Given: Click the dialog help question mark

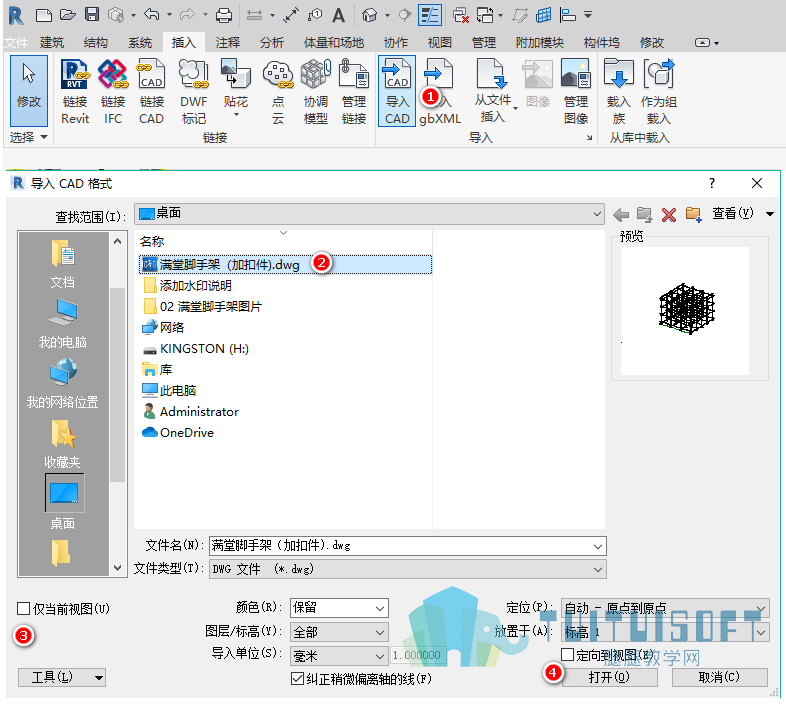Looking at the screenshot, I should 712,183.
